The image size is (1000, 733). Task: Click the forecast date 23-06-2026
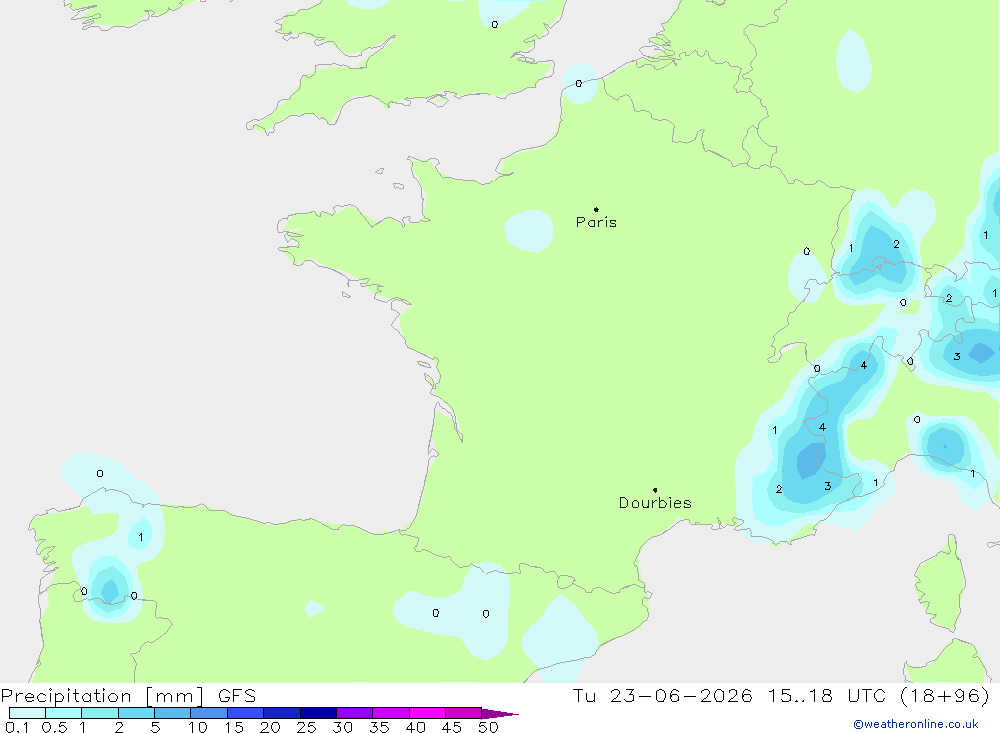click(x=681, y=695)
